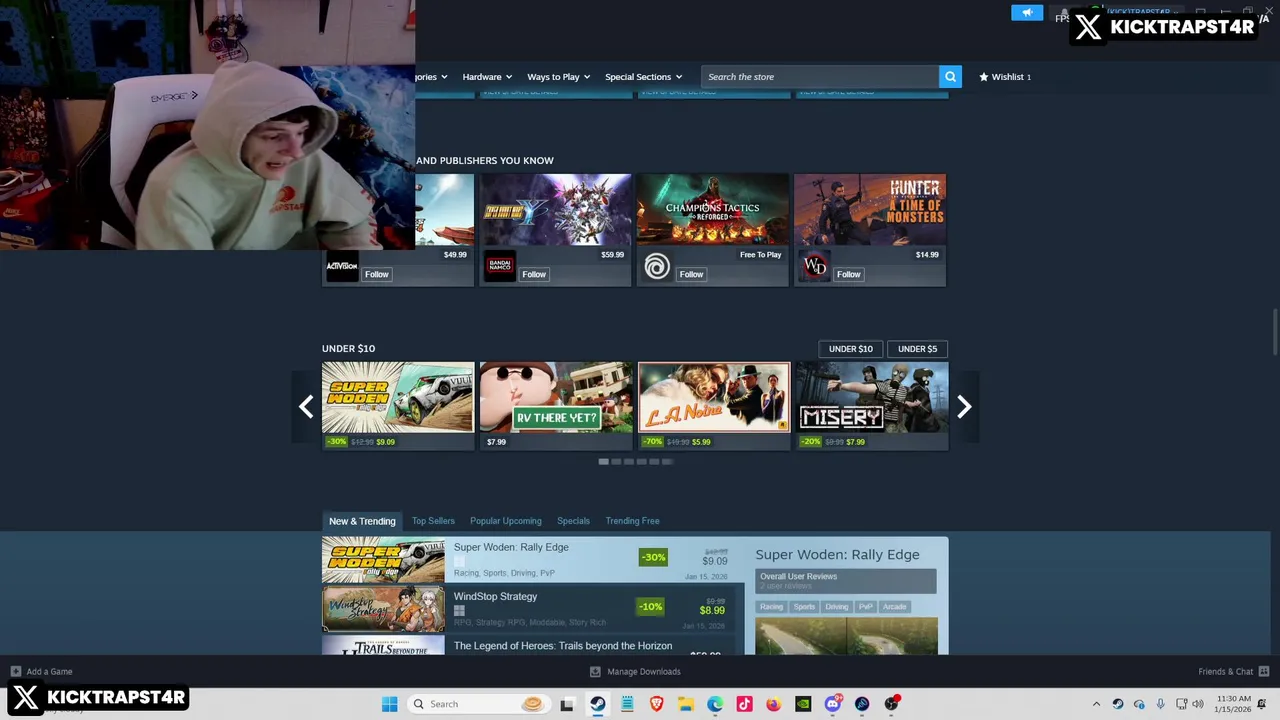The width and height of the screenshot is (1280, 720).
Task: Switch to the Top Sellers tab
Action: [x=433, y=521]
